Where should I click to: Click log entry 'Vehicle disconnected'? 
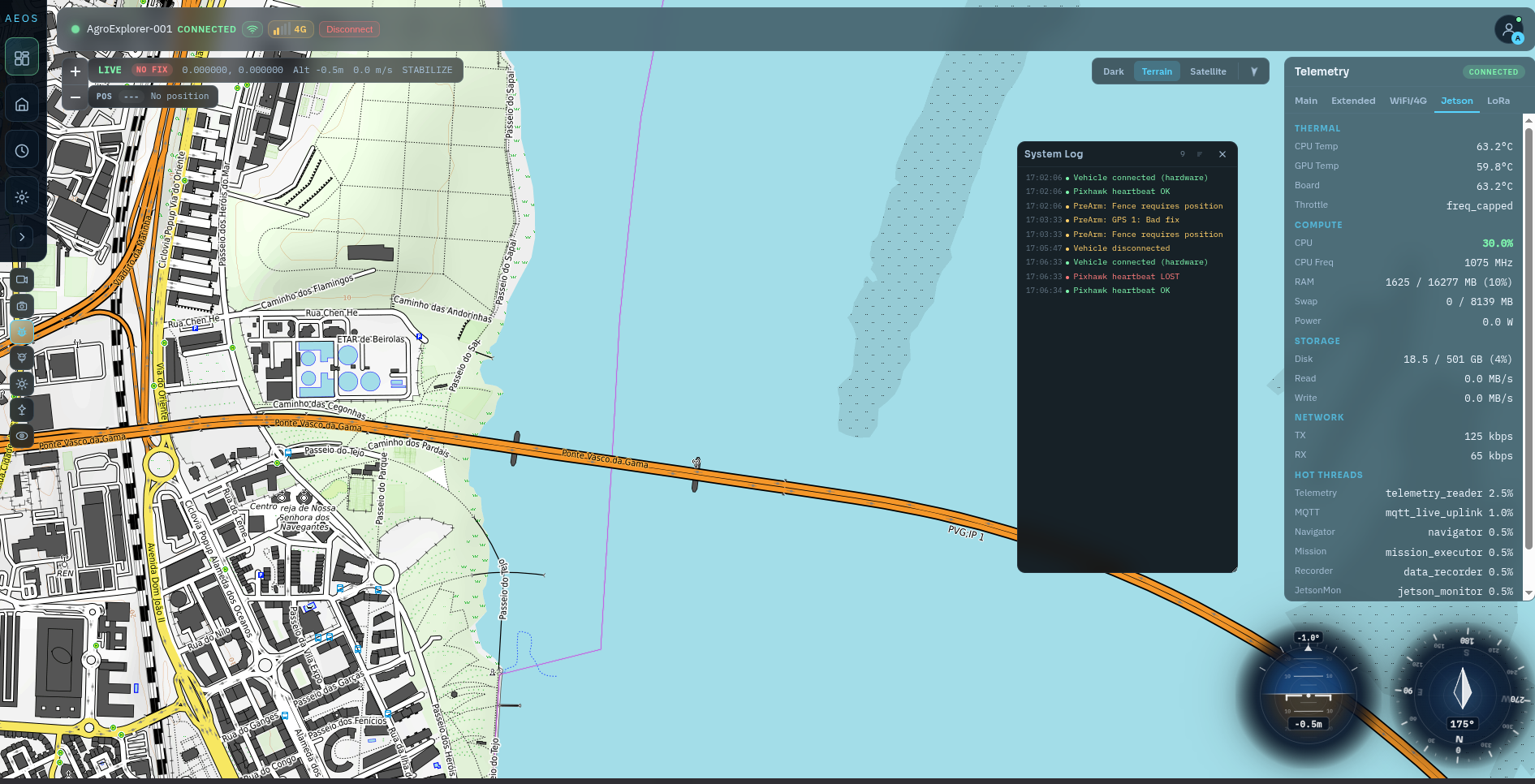1121,248
